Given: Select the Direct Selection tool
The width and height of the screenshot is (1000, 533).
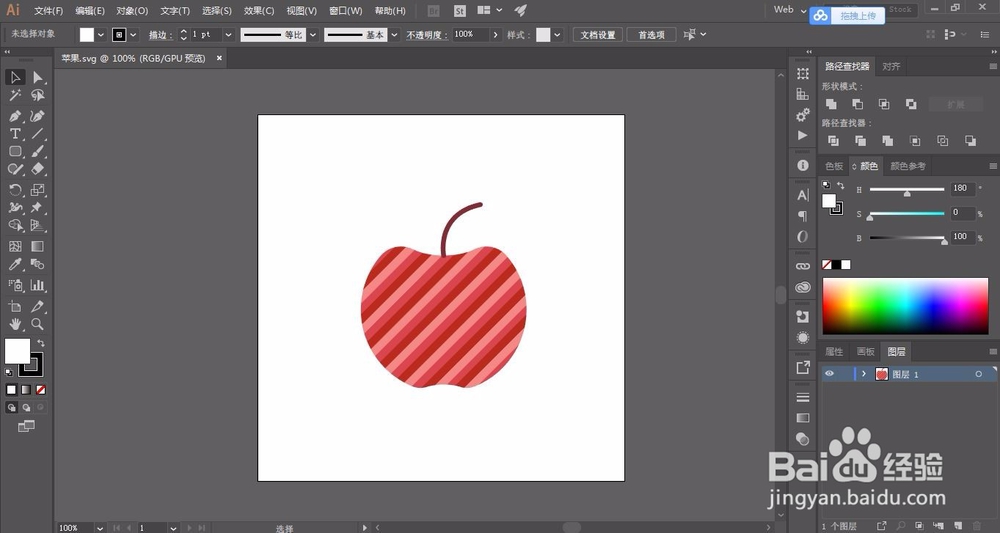Looking at the screenshot, I should click(x=38, y=78).
